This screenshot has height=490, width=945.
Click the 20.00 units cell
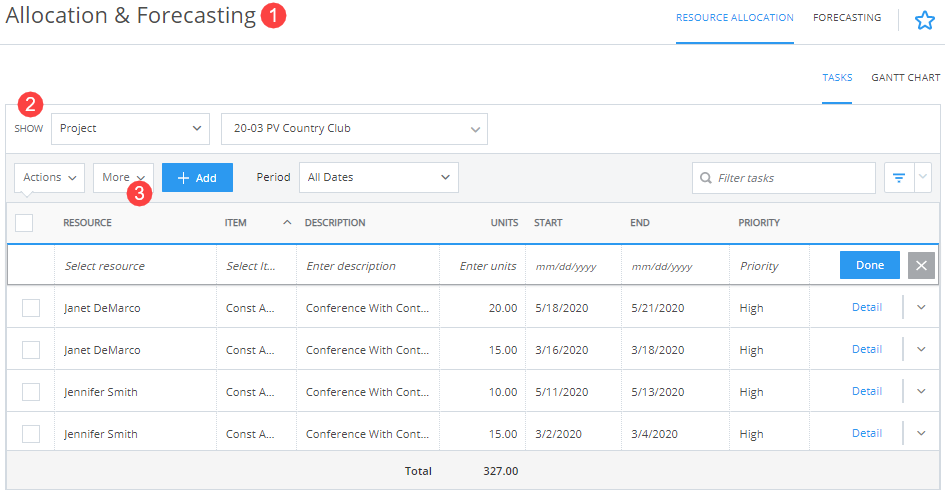point(503,308)
